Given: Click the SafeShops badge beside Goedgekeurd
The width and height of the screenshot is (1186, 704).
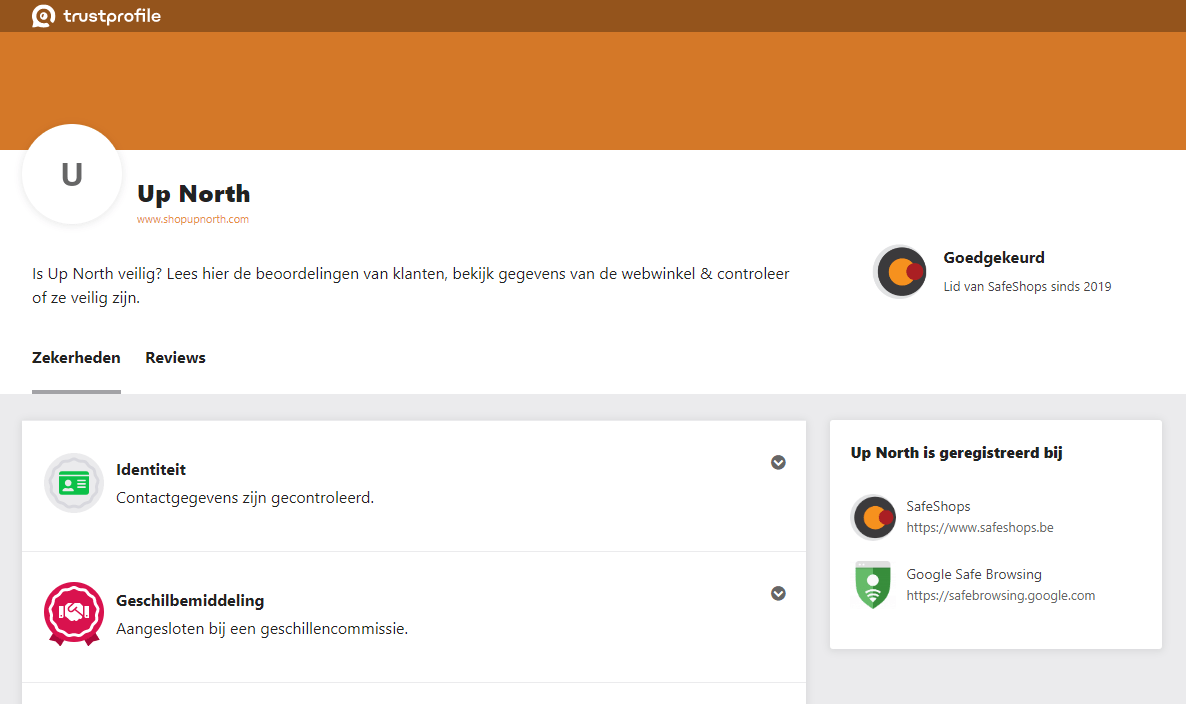Looking at the screenshot, I should (900, 271).
